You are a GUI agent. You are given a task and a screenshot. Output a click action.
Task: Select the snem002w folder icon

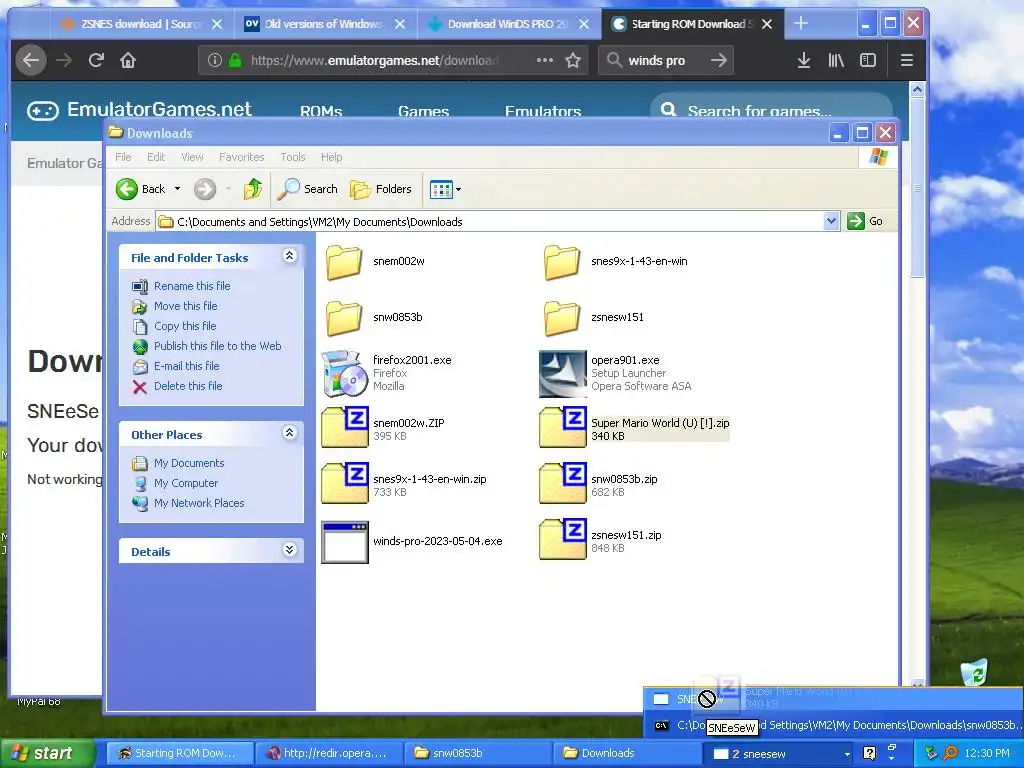coord(344,262)
